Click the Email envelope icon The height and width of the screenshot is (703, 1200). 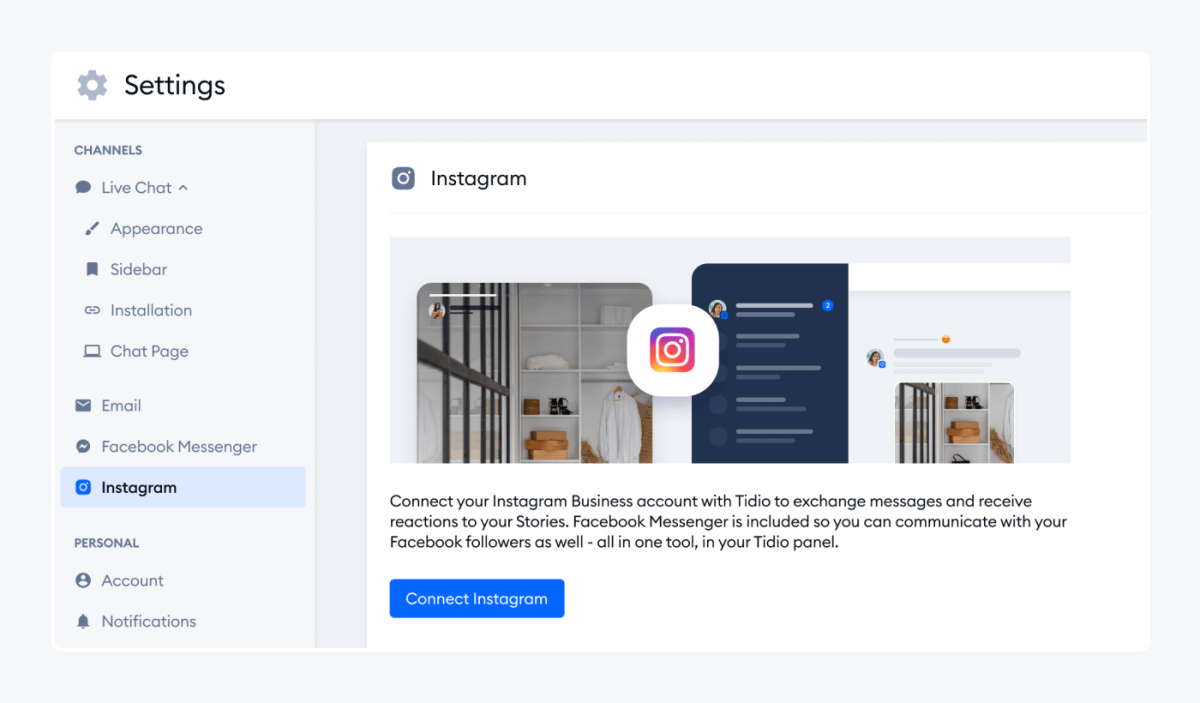pyautogui.click(x=83, y=406)
